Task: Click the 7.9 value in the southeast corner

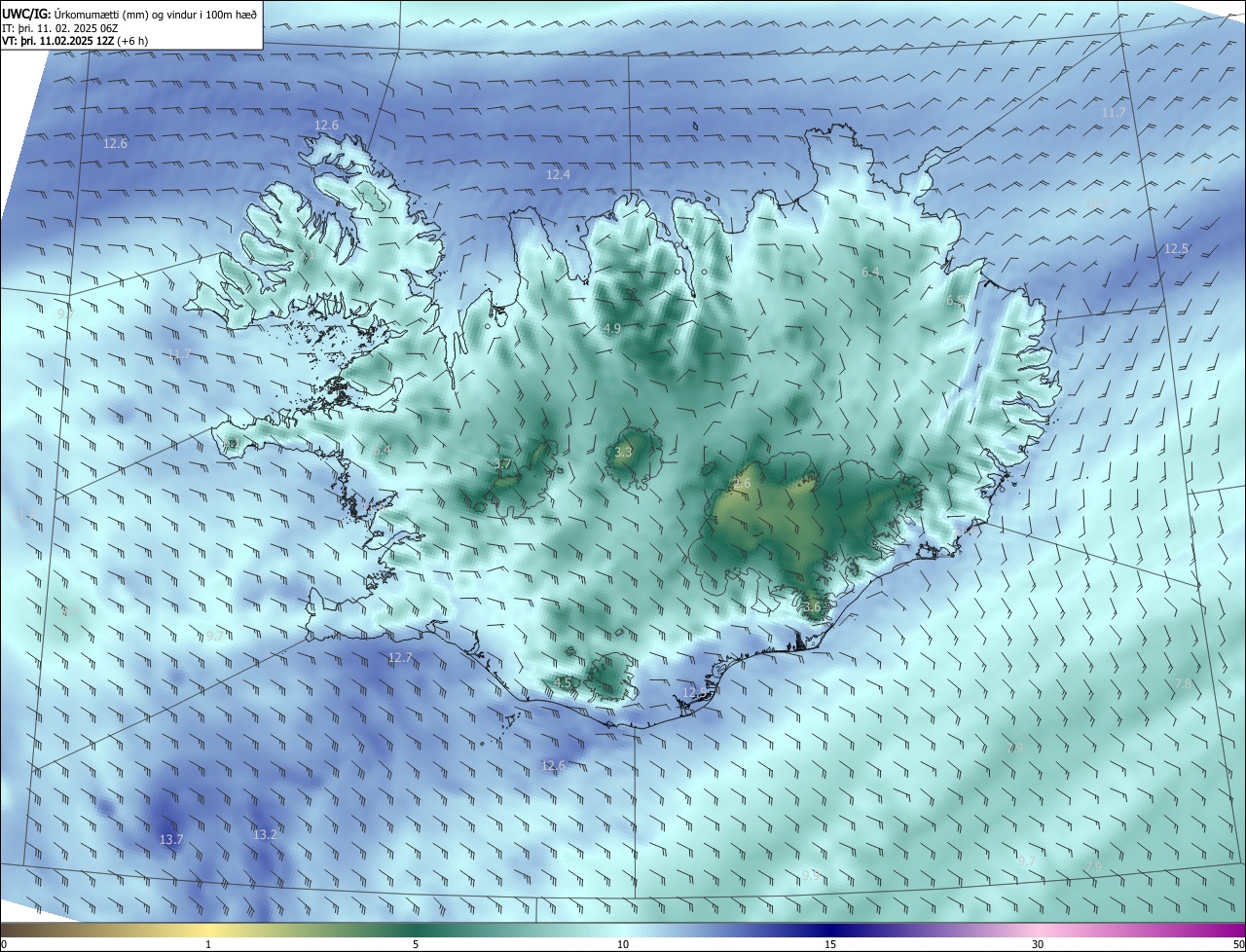Action: 1093,865
